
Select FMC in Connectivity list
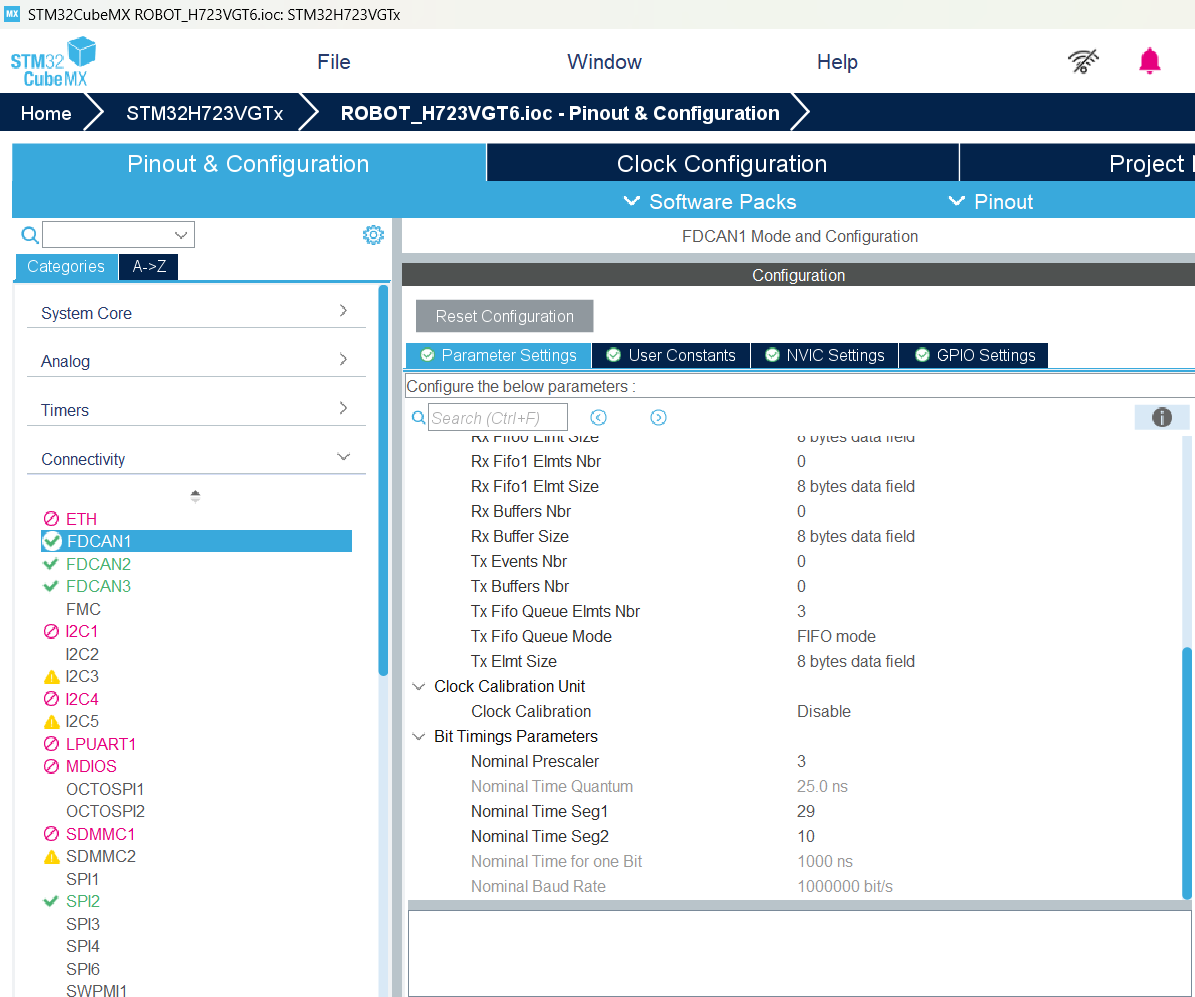pos(83,609)
